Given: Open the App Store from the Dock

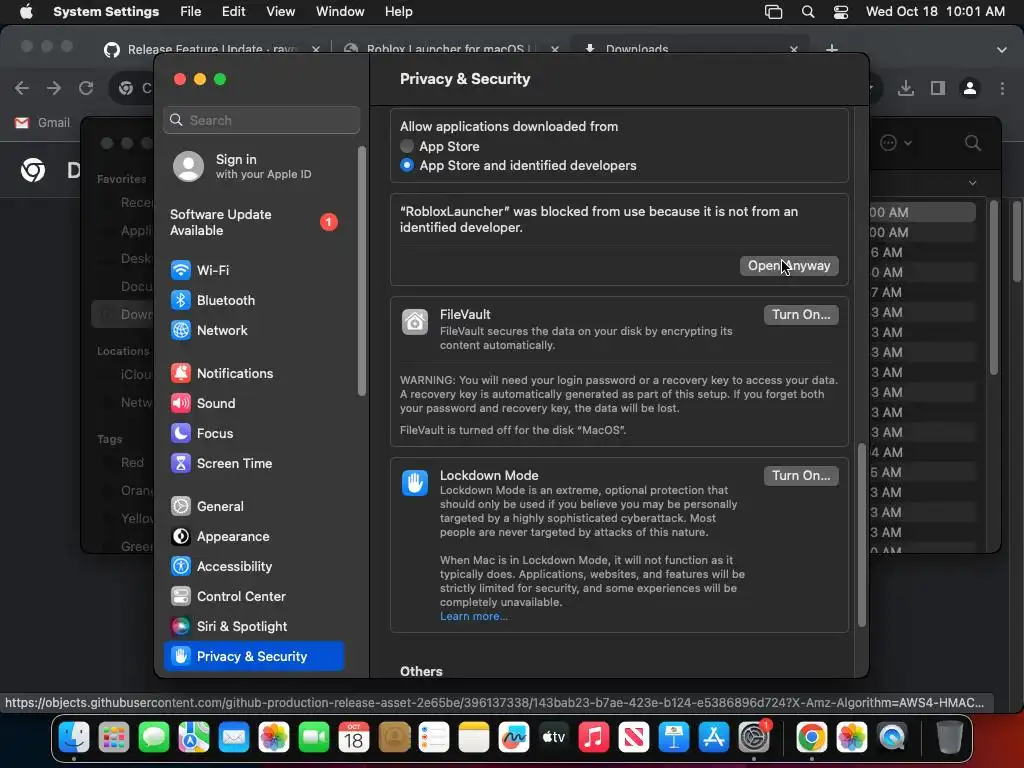Looking at the screenshot, I should tap(714, 737).
